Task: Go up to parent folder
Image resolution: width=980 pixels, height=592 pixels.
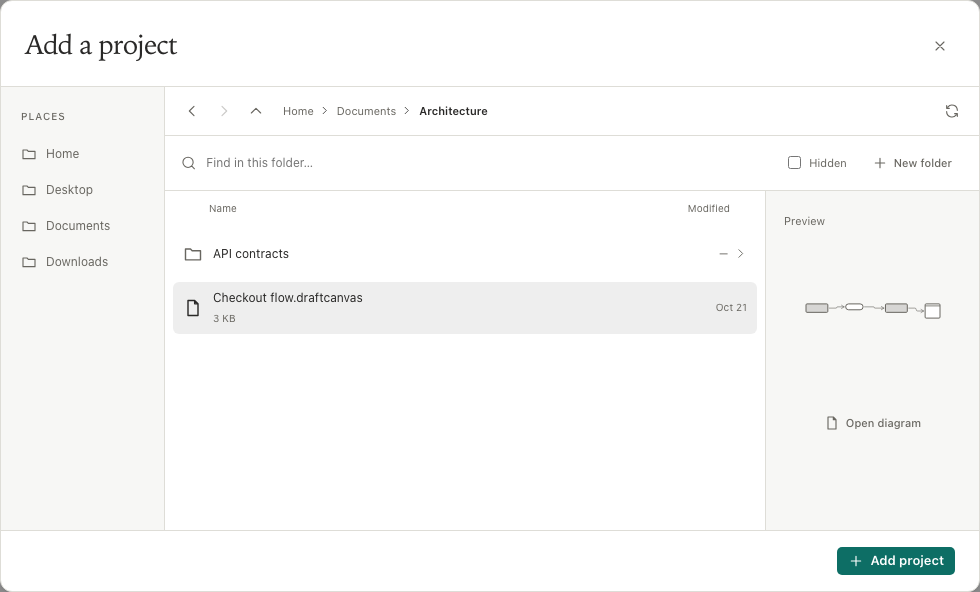Action: click(256, 111)
